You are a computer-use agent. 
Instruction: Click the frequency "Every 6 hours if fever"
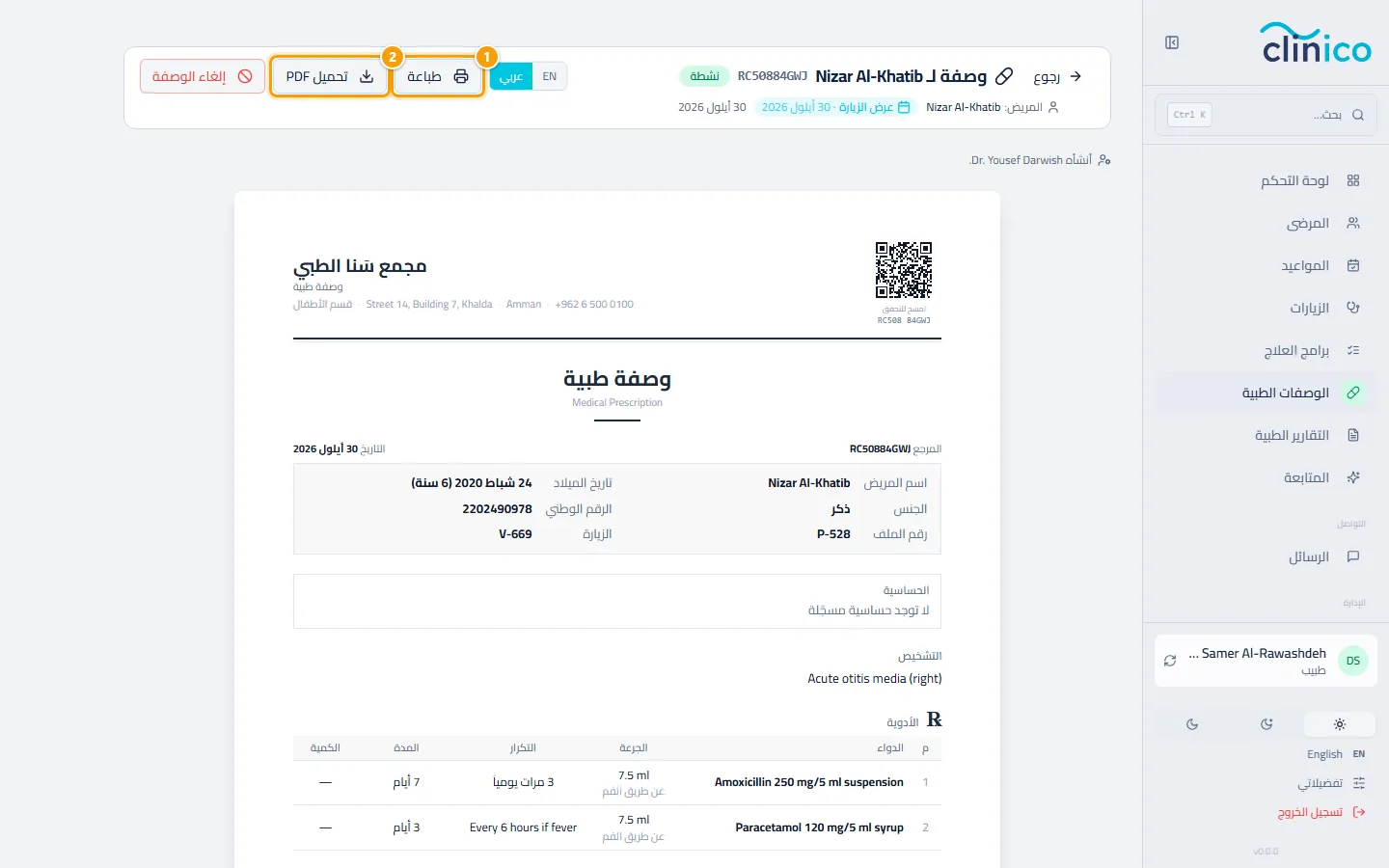coord(523,827)
